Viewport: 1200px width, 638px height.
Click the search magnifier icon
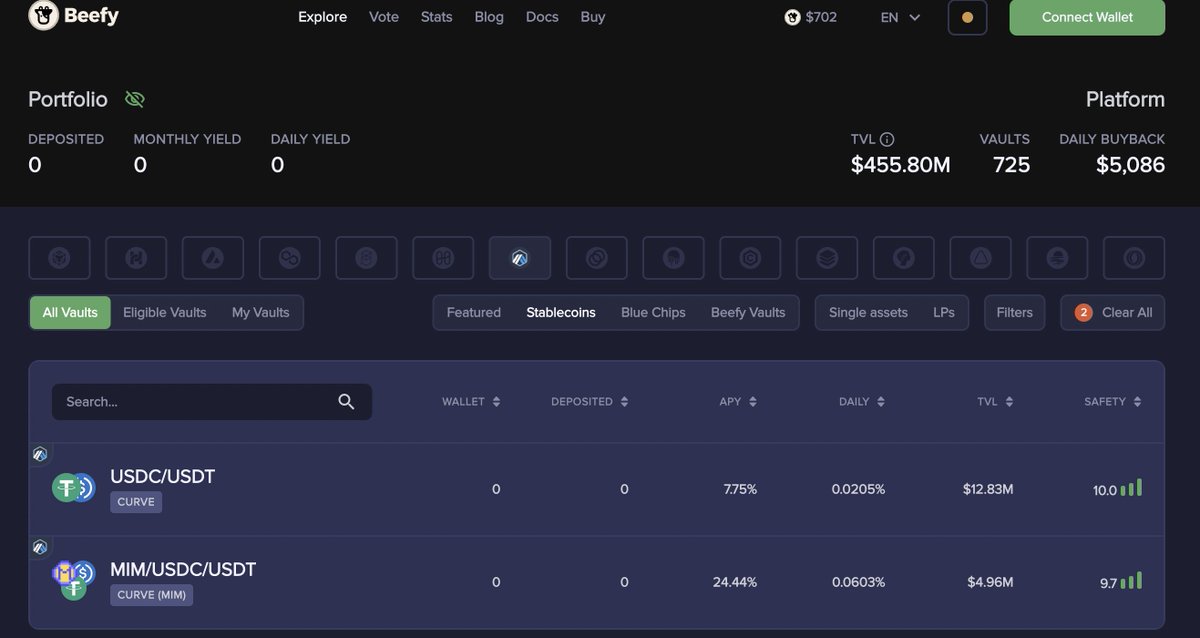[x=346, y=401]
